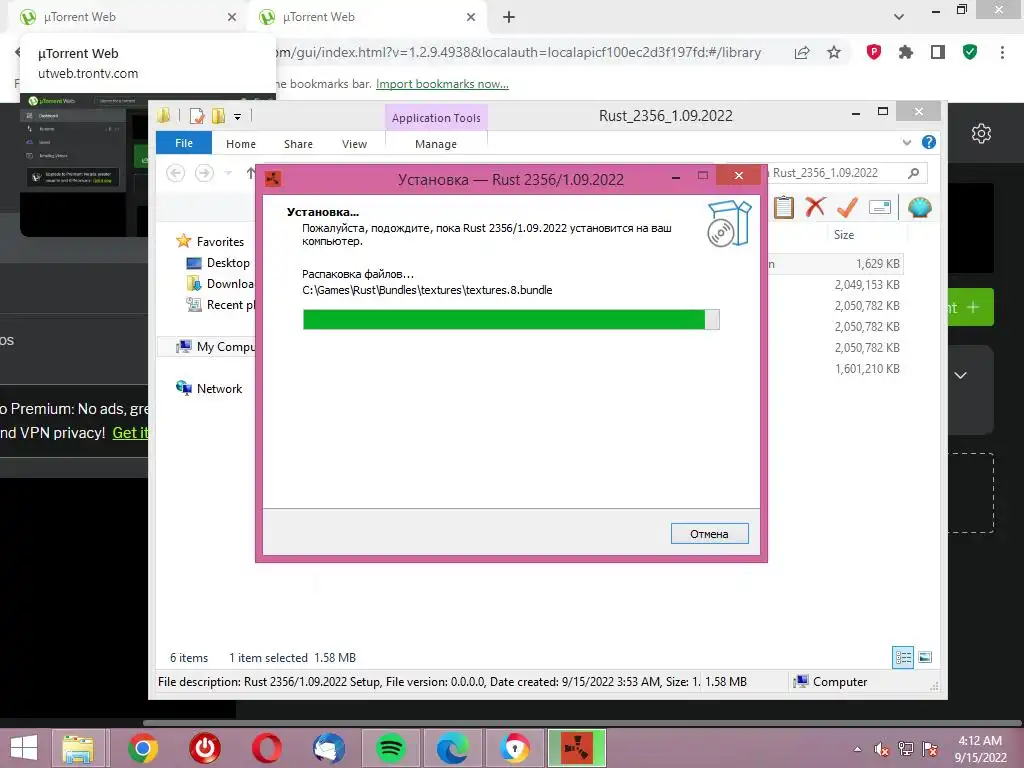This screenshot has width=1024, height=768.
Task: Select the 1,601,210 KB file row
Action: pos(835,369)
